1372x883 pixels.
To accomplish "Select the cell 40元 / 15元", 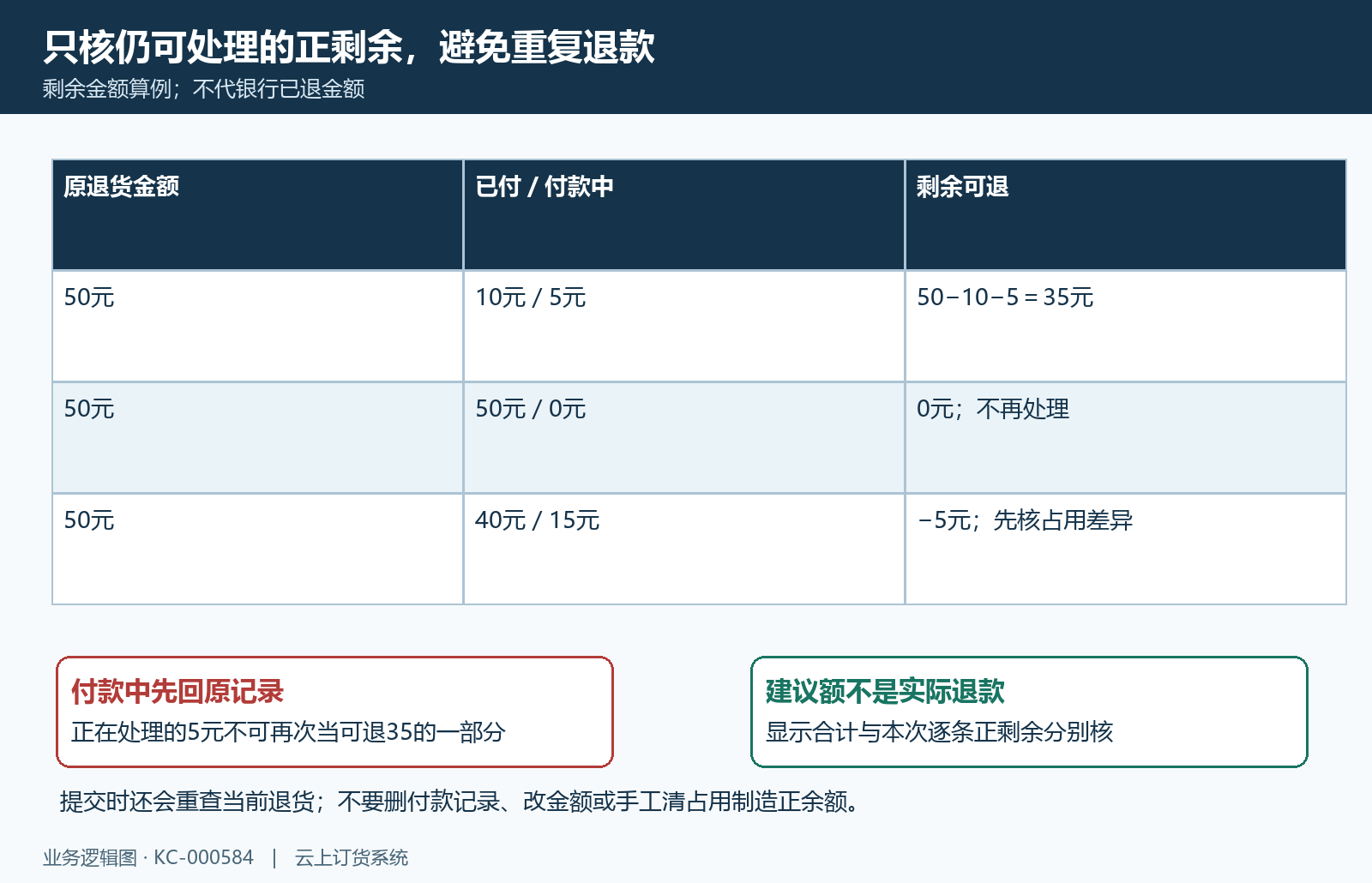I will [683, 549].
